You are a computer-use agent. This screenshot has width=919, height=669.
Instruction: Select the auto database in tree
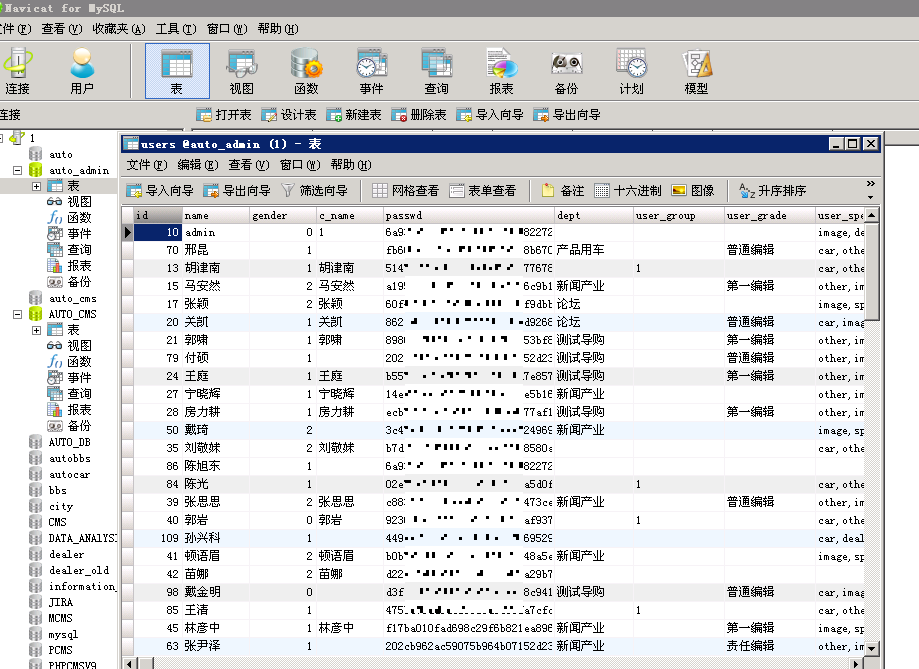[x=61, y=154]
